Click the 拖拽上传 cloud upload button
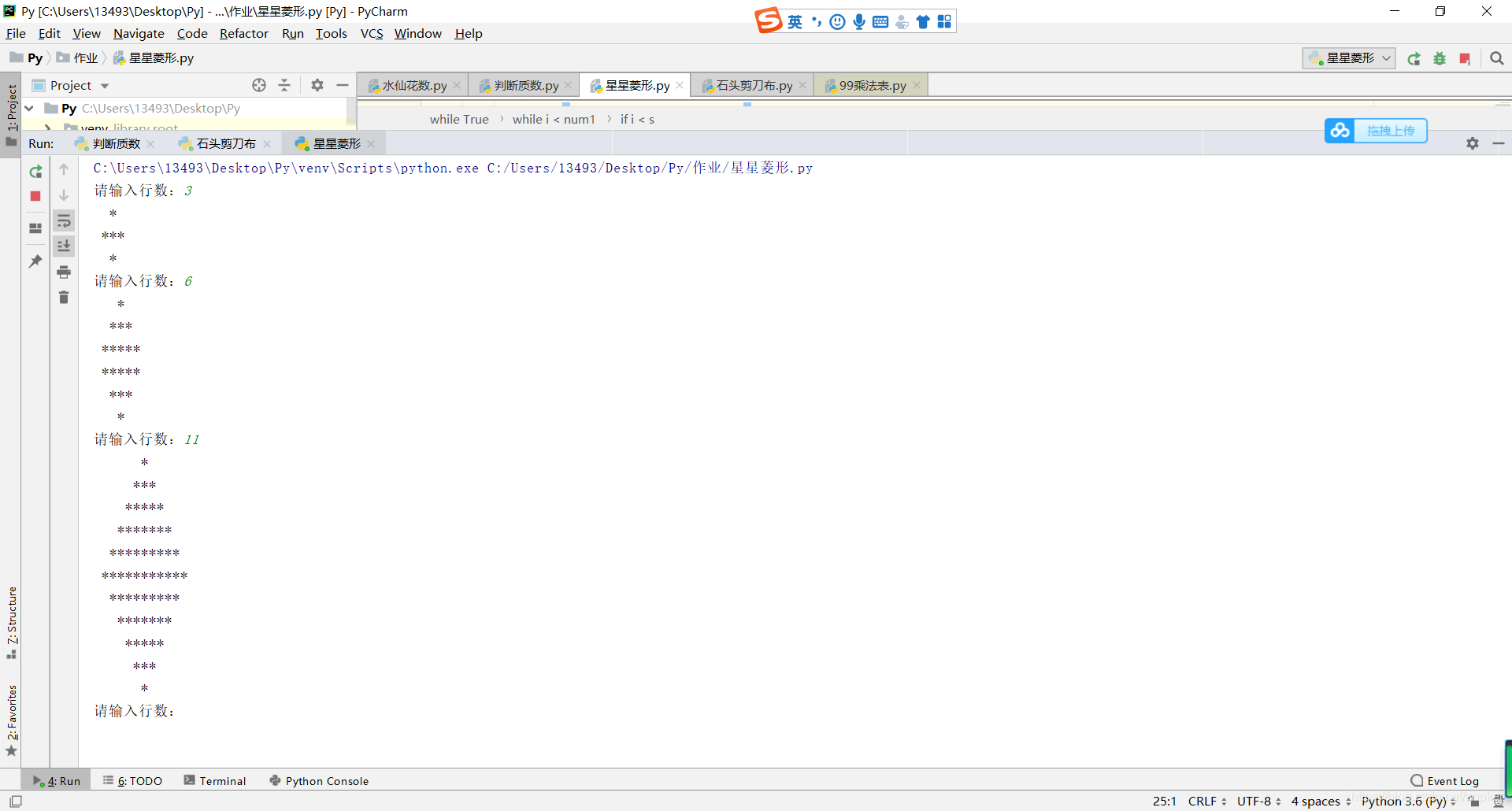Screen dimensions: 1512x811 pos(1376,131)
